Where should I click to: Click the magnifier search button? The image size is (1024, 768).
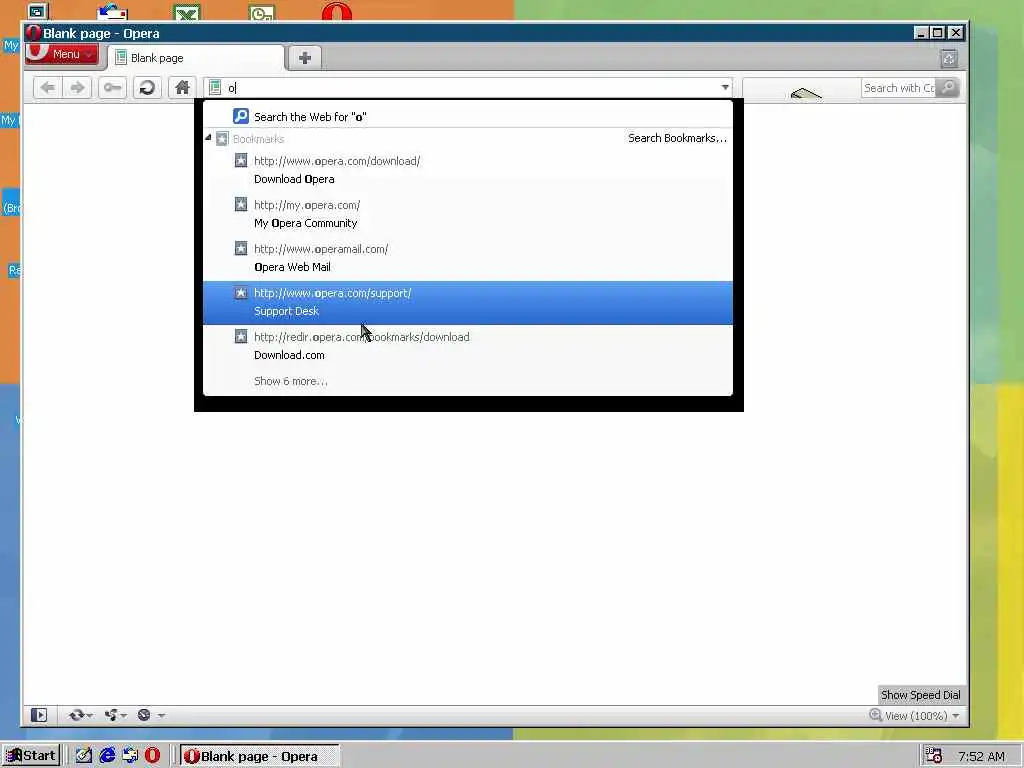[x=948, y=88]
